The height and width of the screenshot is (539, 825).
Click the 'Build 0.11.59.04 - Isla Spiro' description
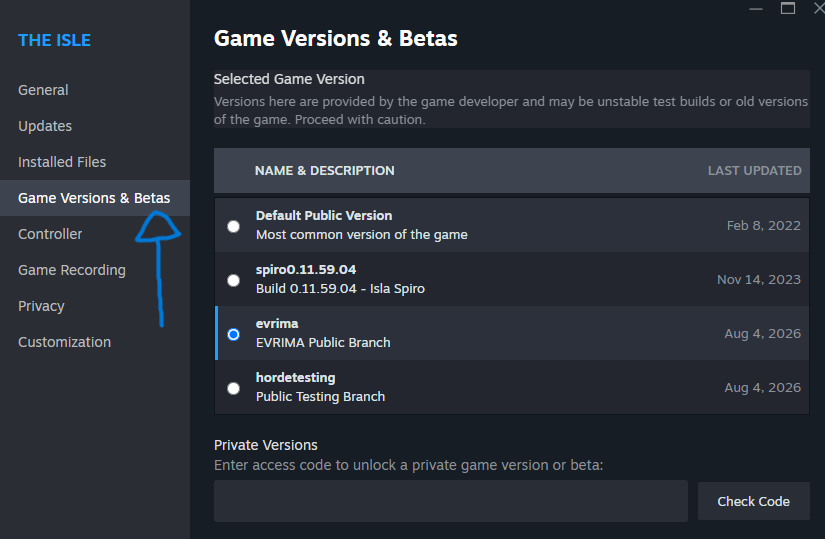(340, 288)
